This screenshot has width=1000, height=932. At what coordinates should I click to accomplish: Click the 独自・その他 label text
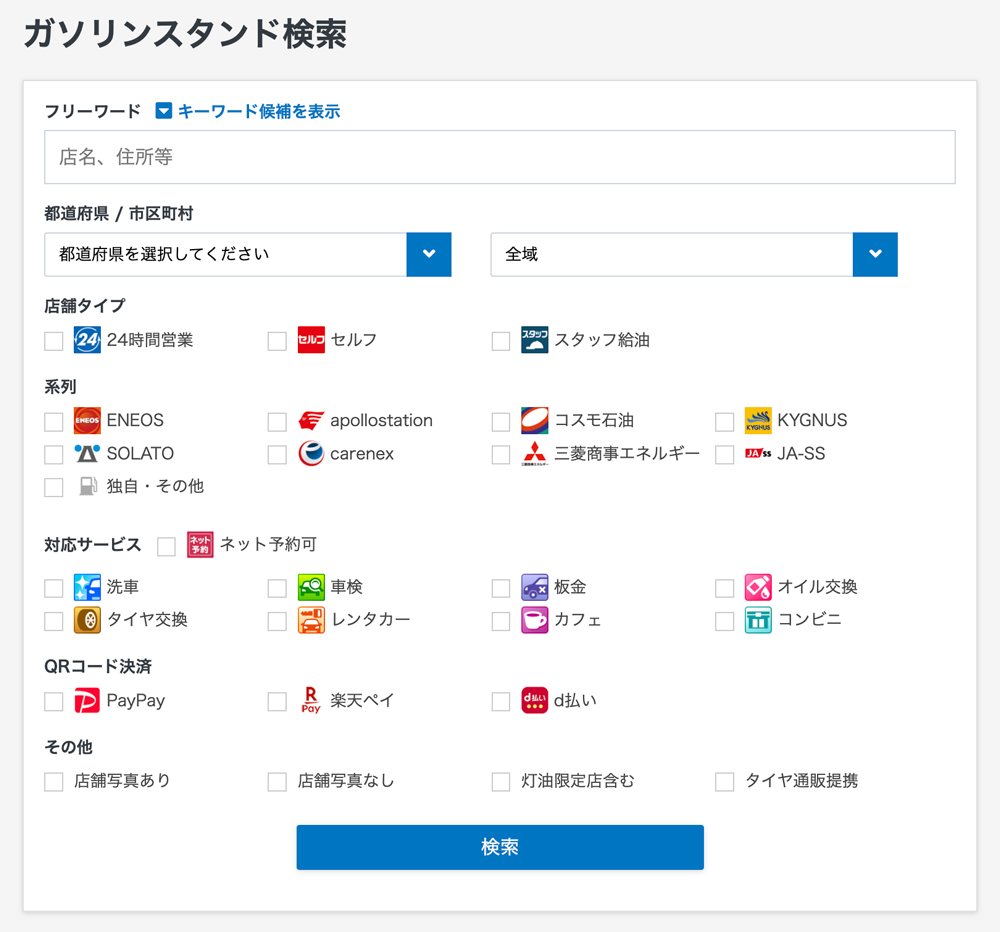point(155,486)
